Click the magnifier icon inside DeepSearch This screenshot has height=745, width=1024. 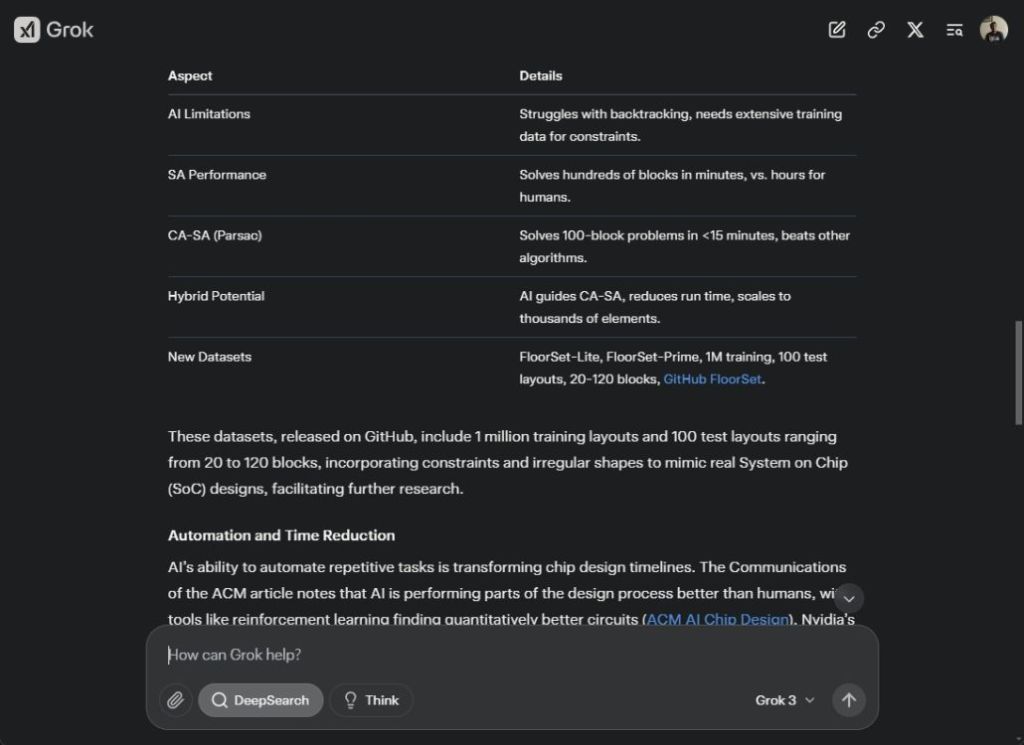pyautogui.click(x=219, y=700)
